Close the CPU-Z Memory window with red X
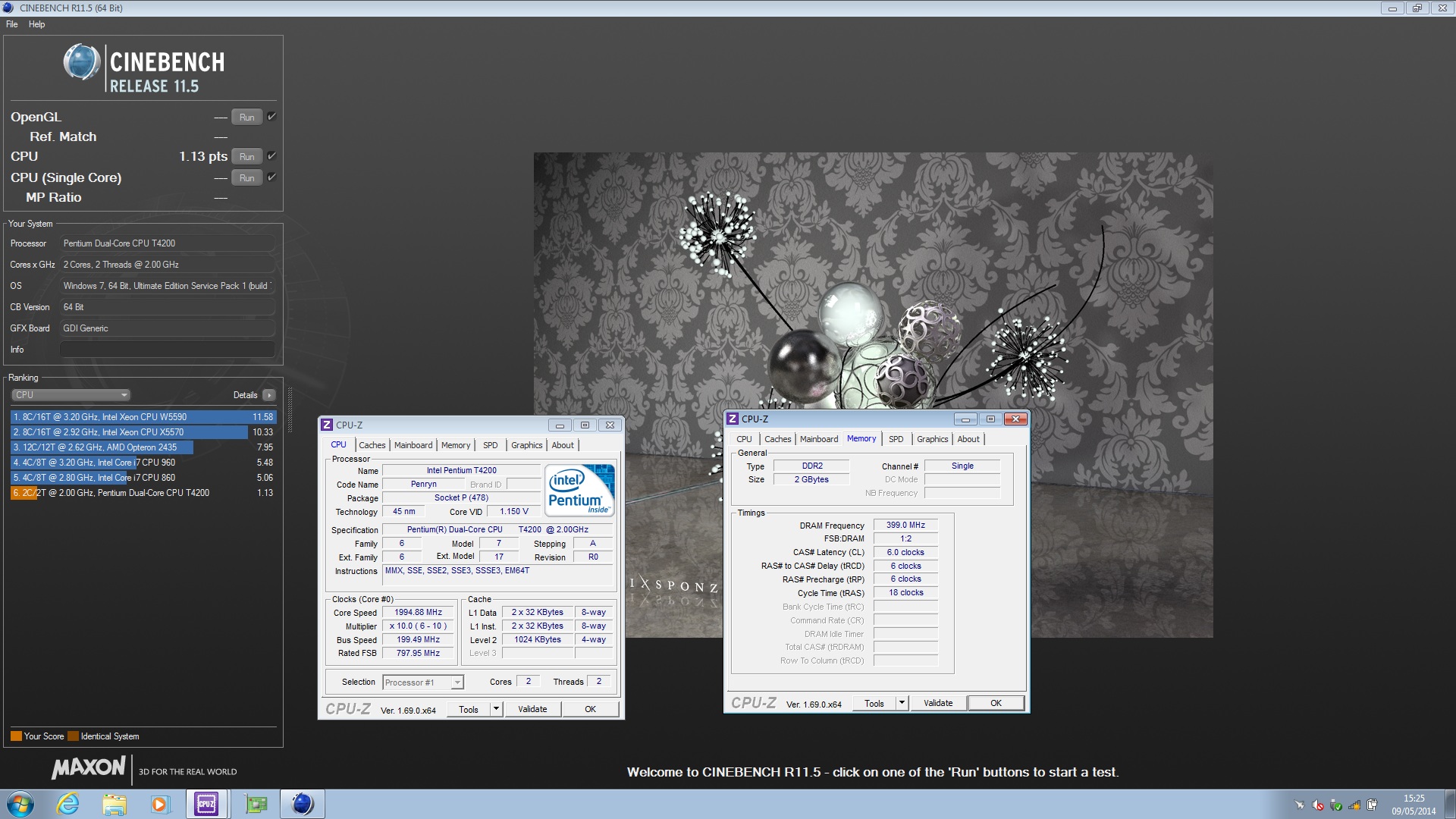This screenshot has height=819, width=1456. click(1015, 419)
